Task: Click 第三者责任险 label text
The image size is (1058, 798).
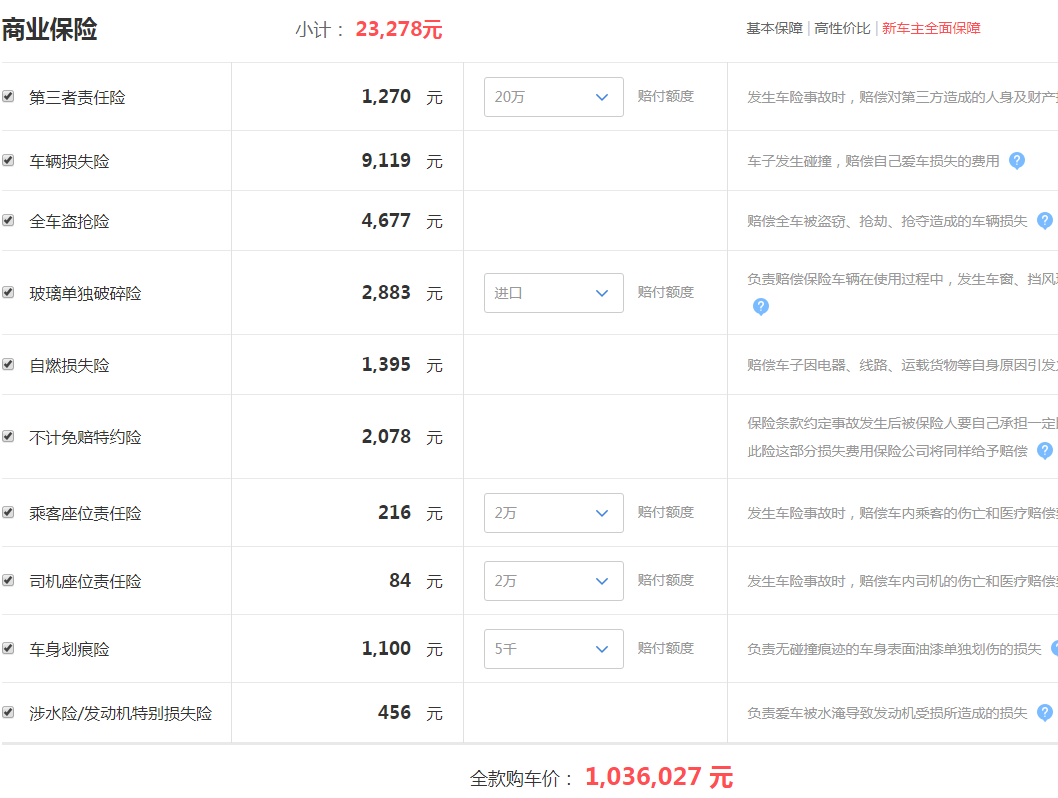Action: (77, 98)
